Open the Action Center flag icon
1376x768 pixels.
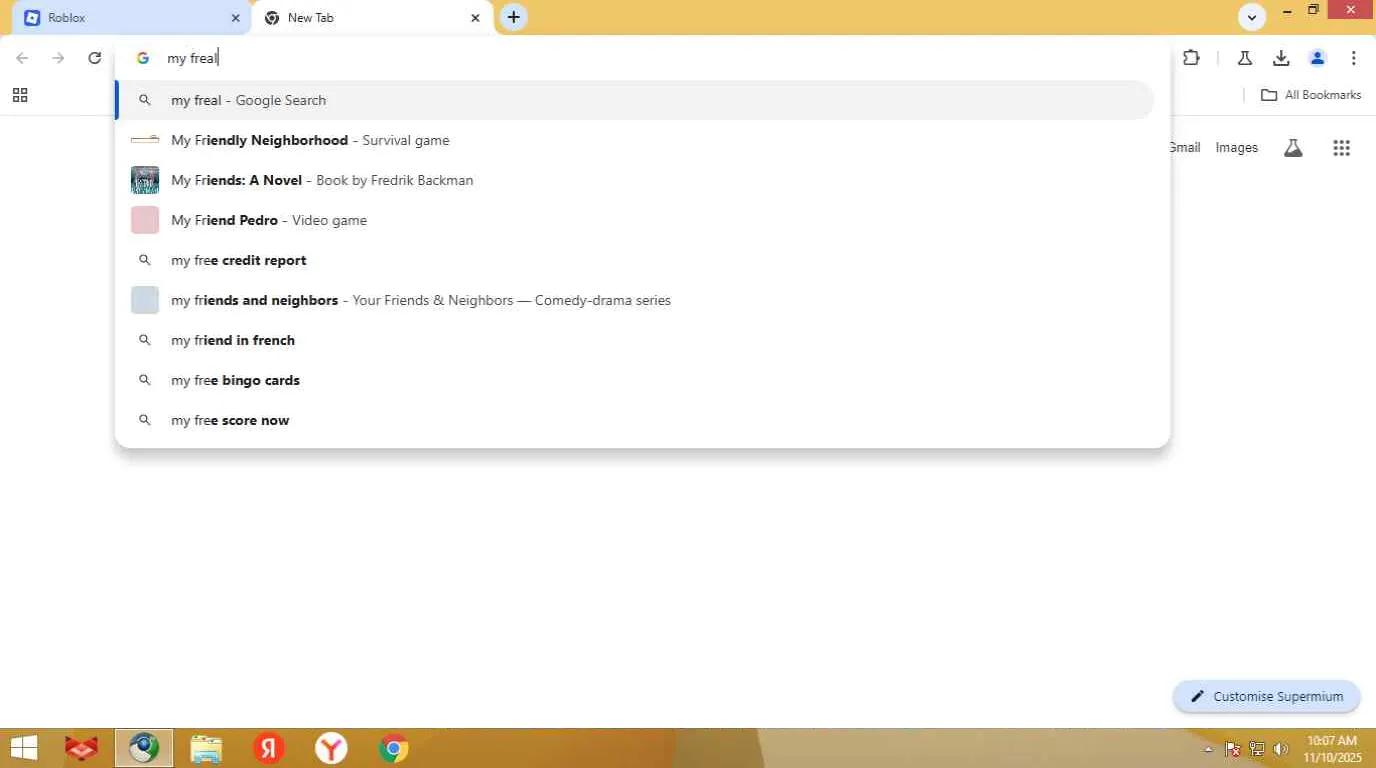point(1233,749)
